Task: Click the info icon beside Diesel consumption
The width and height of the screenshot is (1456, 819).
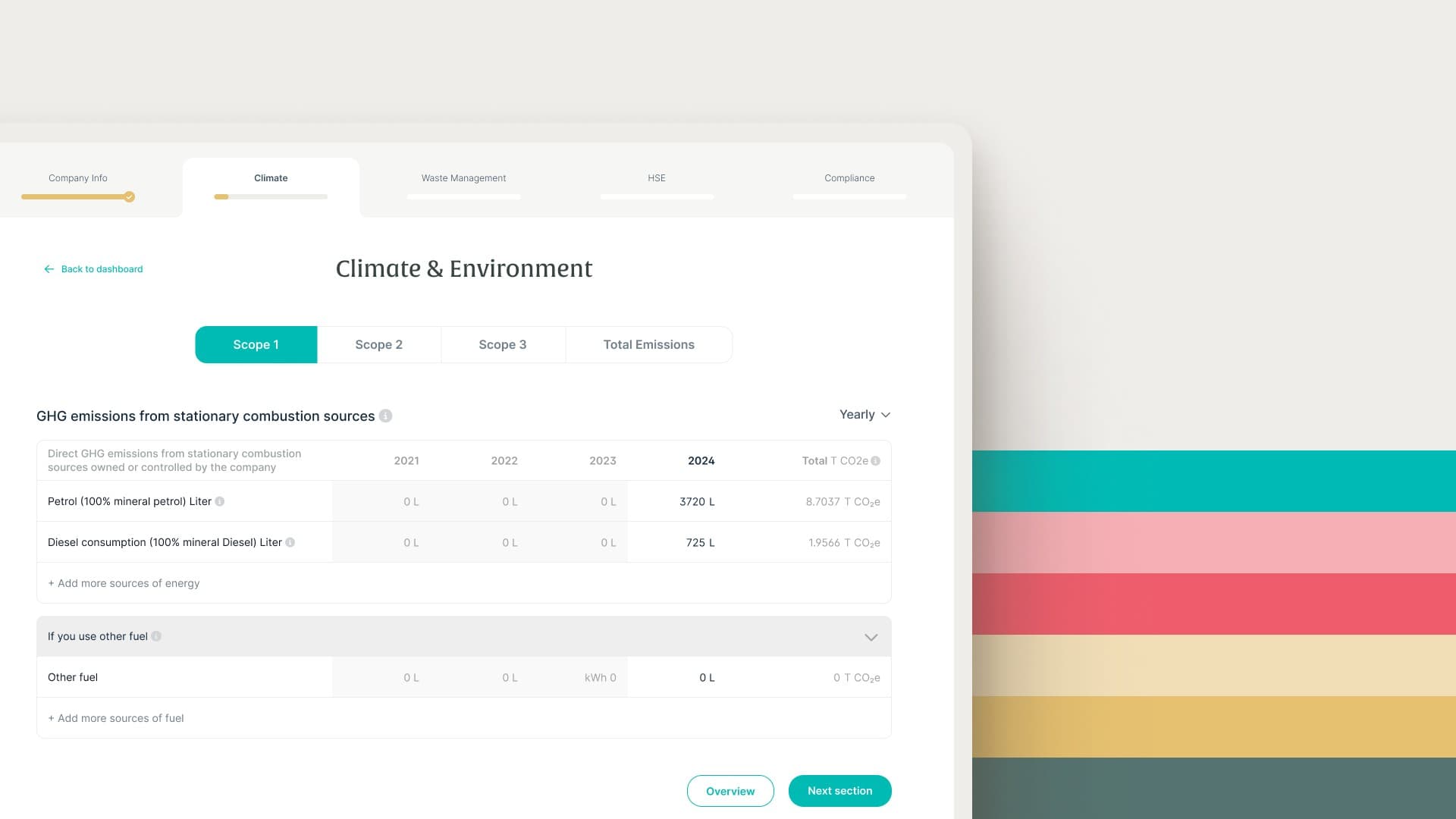Action: tap(290, 542)
